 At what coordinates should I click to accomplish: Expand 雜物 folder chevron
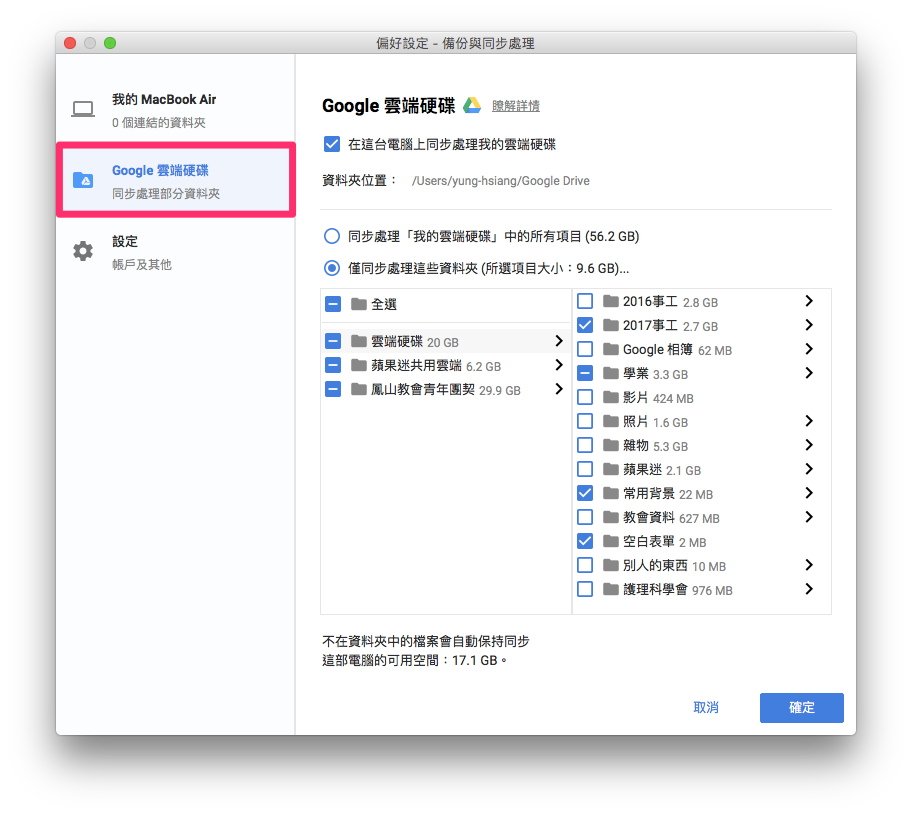click(809, 445)
